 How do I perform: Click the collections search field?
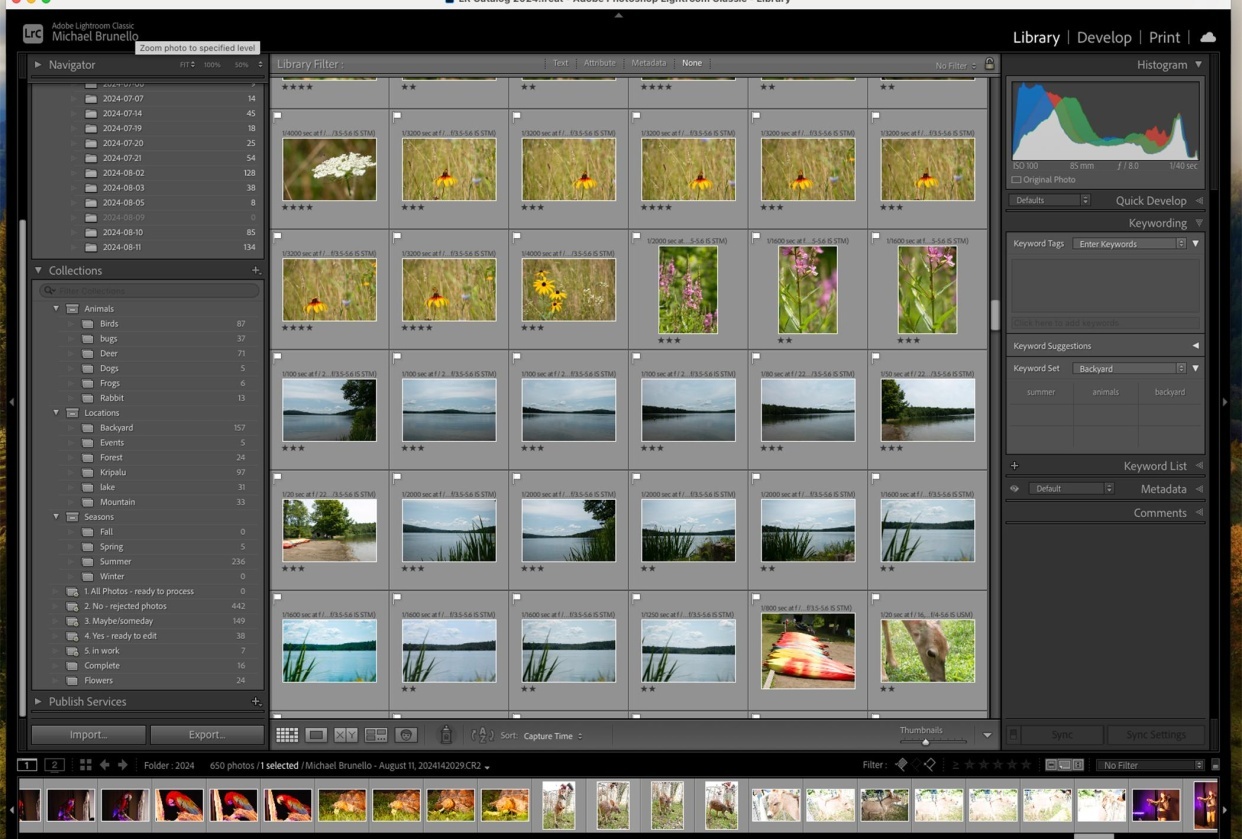(x=150, y=290)
